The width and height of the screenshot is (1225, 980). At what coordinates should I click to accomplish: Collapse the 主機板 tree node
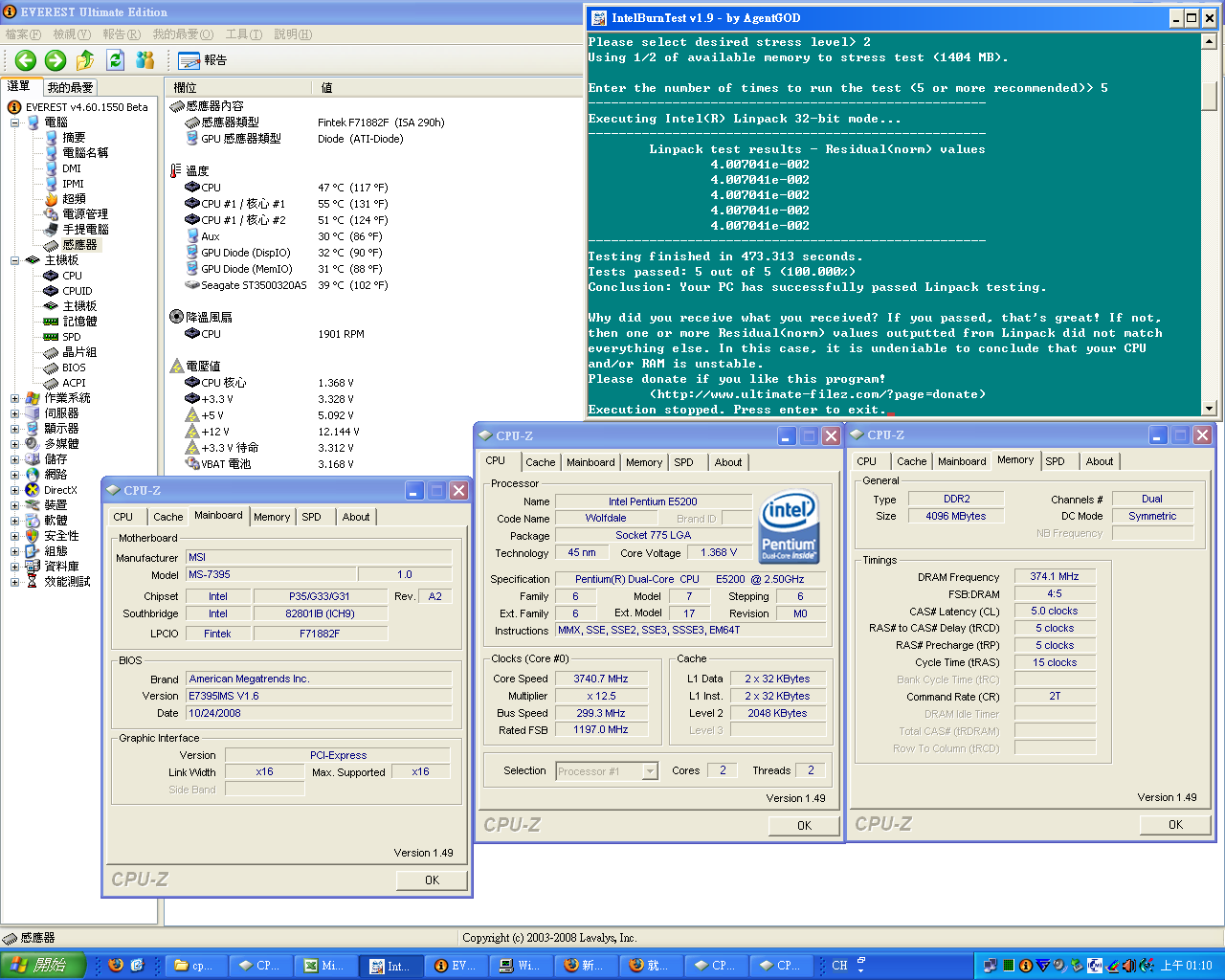pos(14,260)
